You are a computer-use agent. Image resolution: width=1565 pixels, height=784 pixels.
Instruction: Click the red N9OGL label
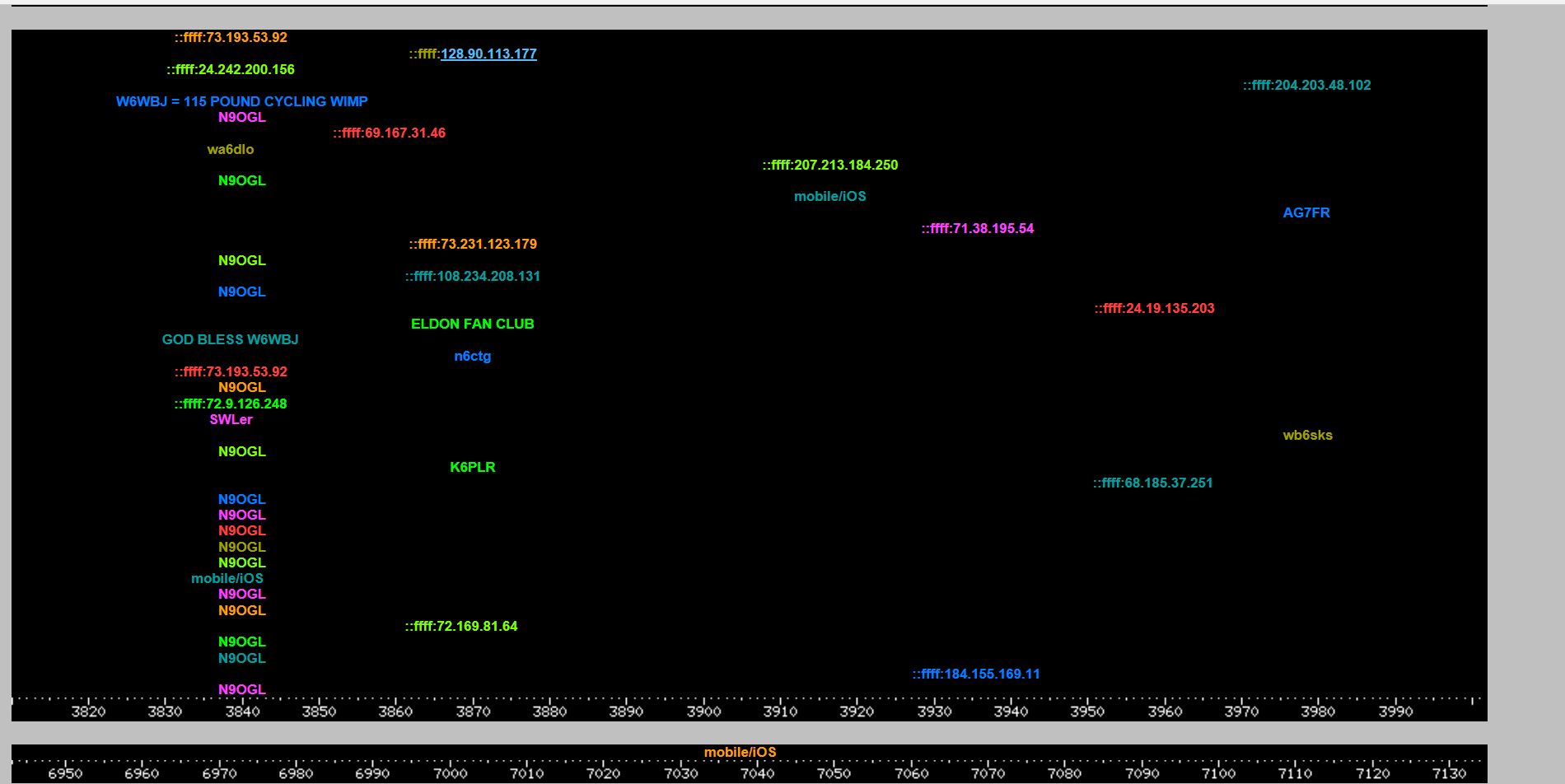(242, 530)
